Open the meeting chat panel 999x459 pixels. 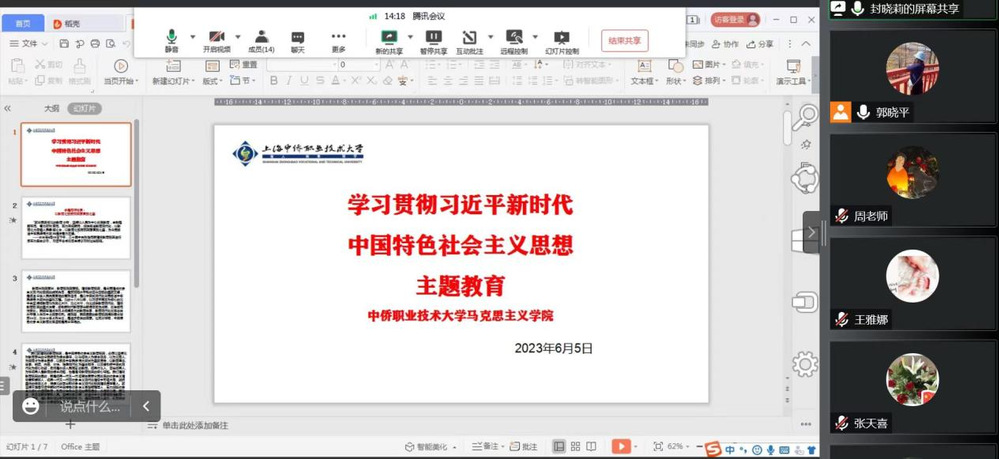click(298, 40)
